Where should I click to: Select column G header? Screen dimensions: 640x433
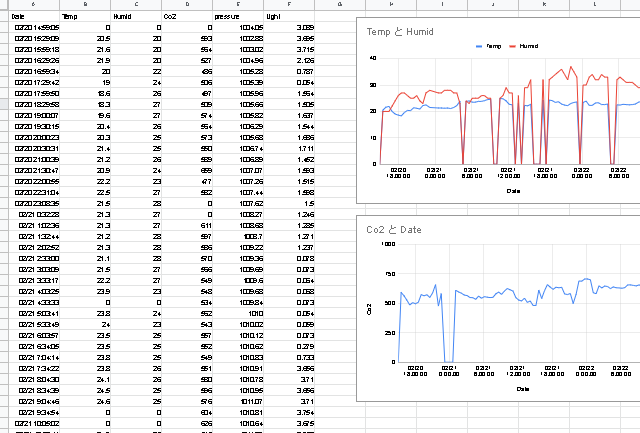tap(340, 5)
